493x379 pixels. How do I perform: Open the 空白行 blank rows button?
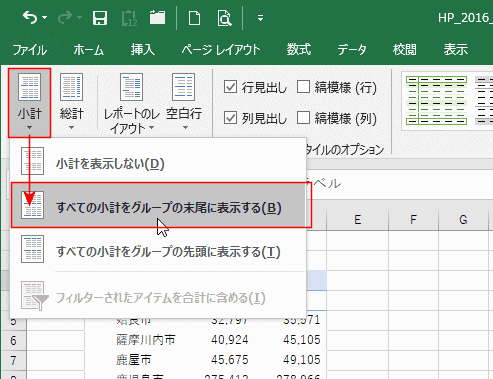tap(184, 102)
